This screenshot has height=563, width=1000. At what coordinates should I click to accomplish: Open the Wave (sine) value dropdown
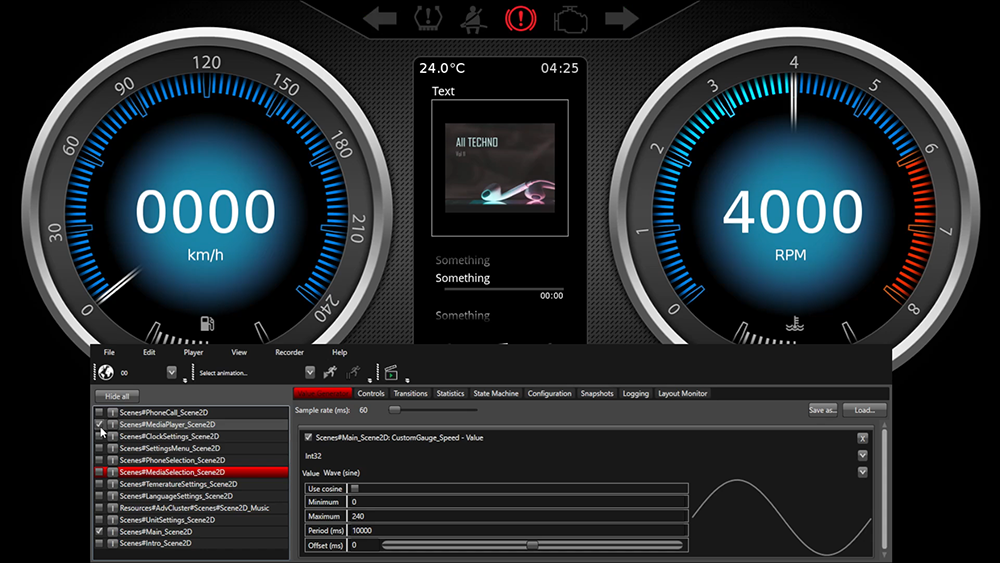coord(862,472)
